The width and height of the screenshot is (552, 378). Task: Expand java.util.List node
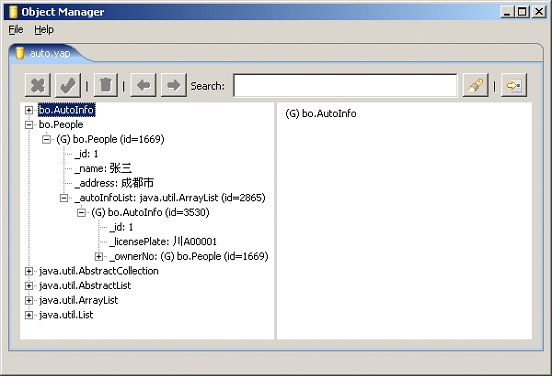coord(29,315)
